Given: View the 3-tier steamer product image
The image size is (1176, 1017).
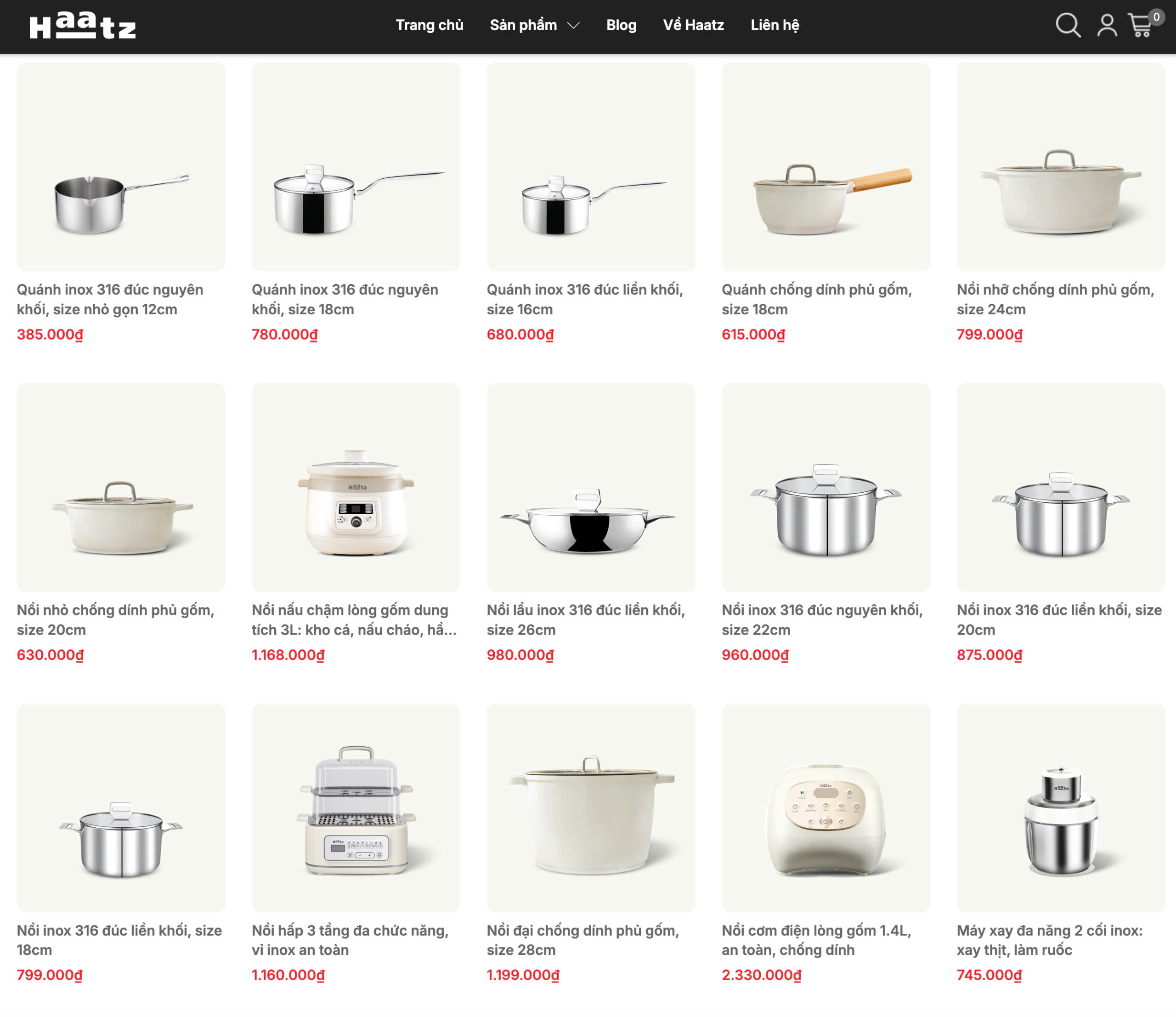Looking at the screenshot, I should click(356, 807).
